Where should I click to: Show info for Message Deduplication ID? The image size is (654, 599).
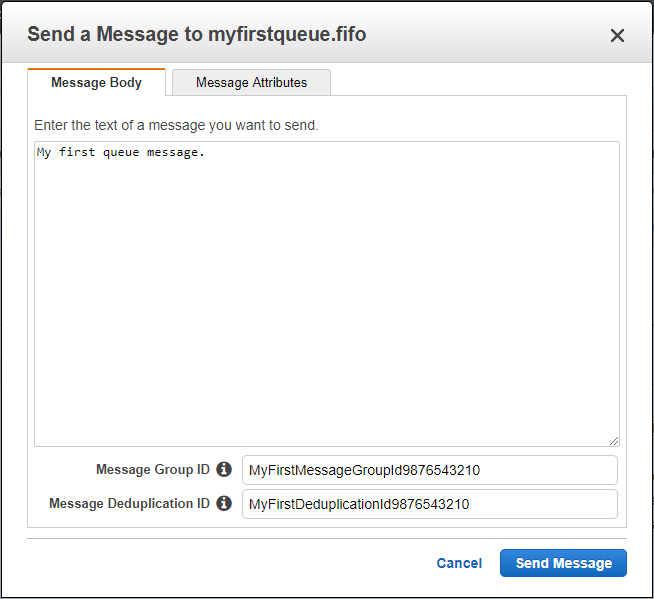tap(224, 503)
